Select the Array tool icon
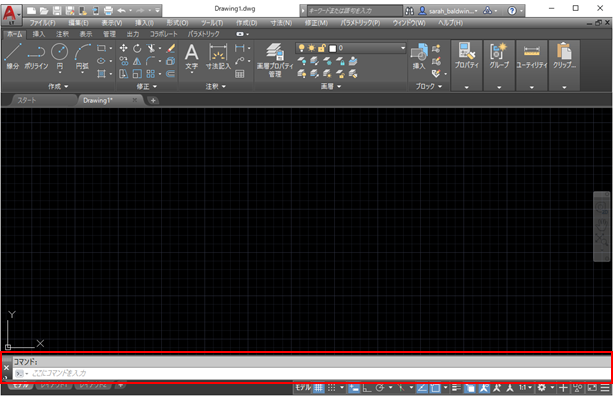 (x=151, y=73)
